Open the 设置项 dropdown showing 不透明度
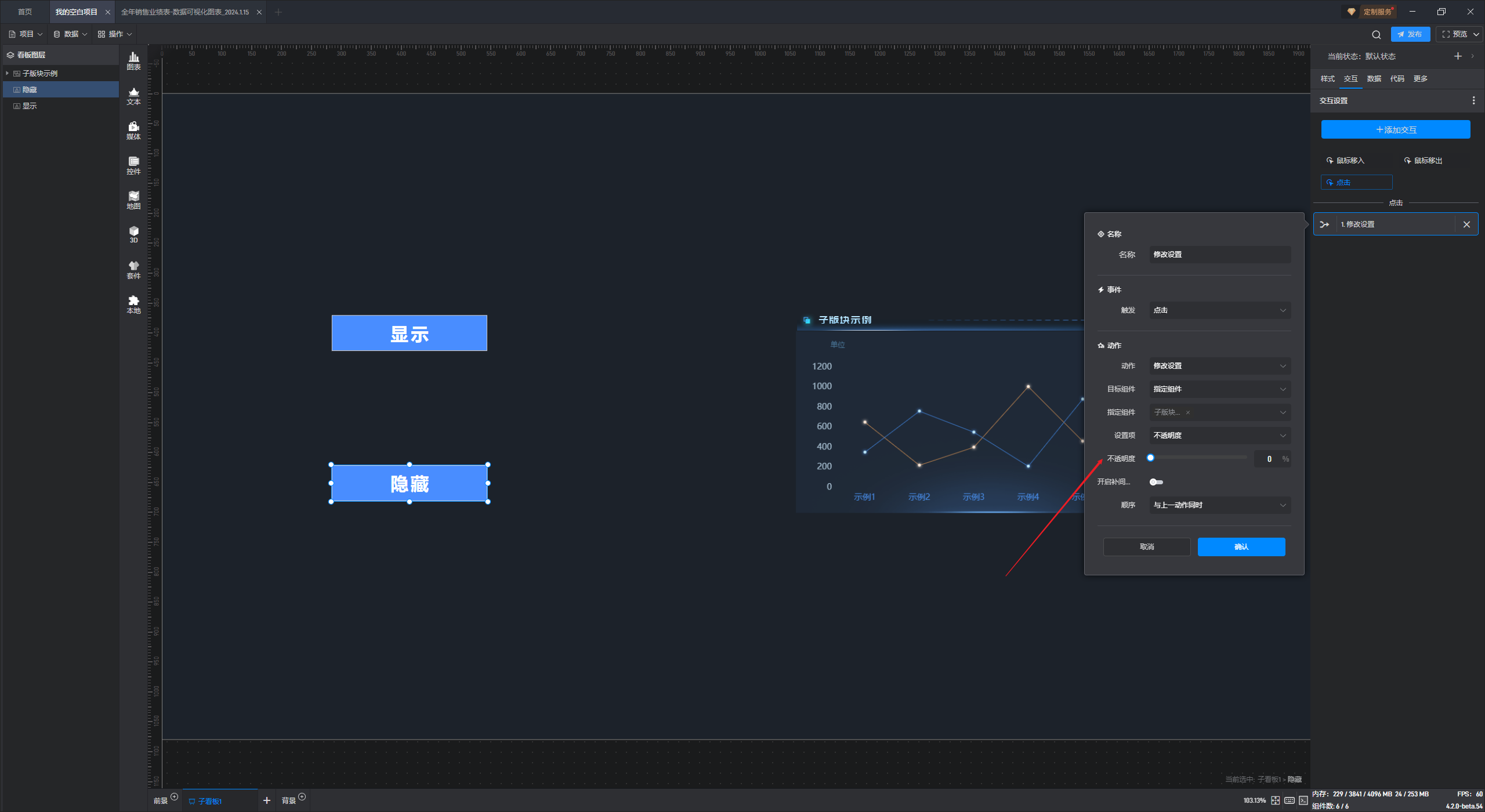The image size is (1485, 812). click(1219, 436)
